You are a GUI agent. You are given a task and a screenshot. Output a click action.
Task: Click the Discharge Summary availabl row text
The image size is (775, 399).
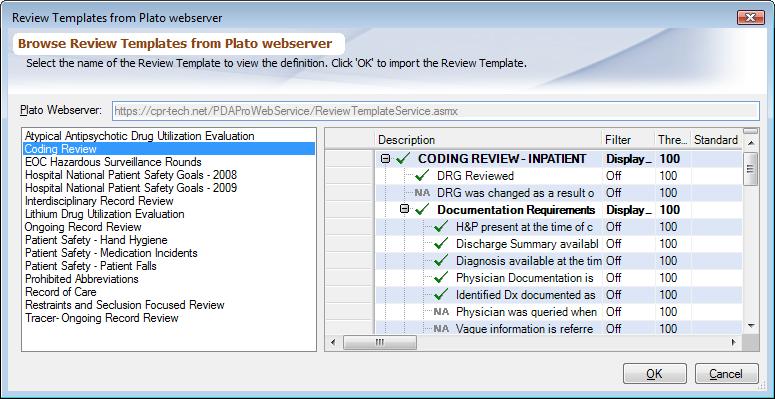(x=527, y=244)
